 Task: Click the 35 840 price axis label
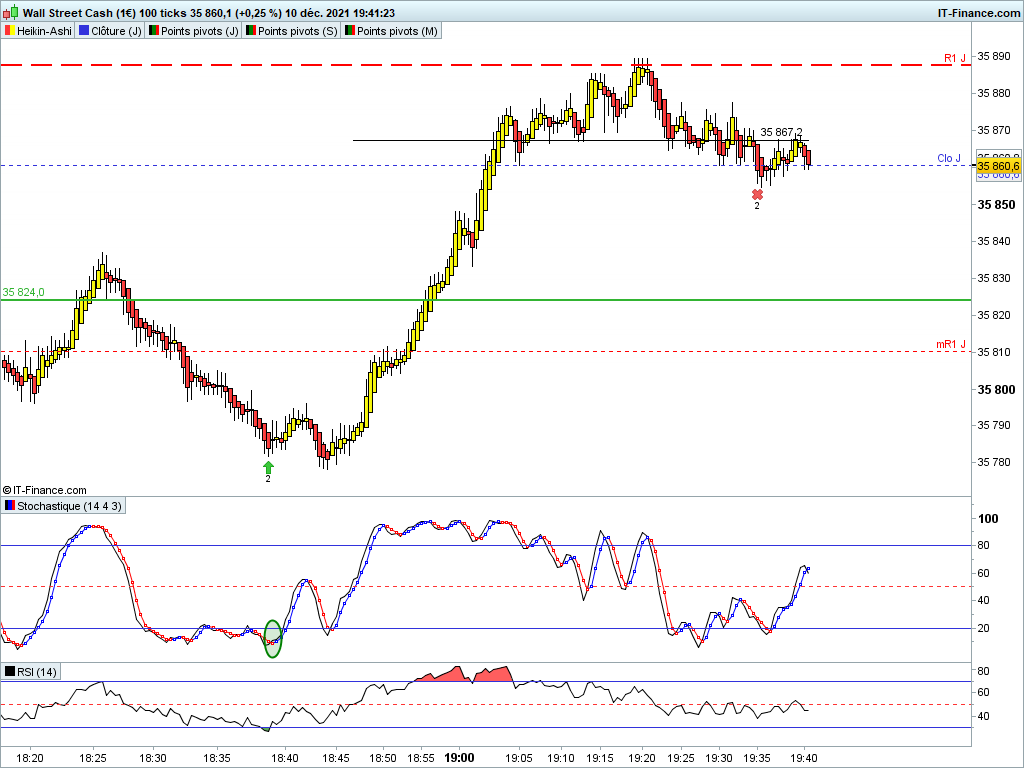pos(993,242)
